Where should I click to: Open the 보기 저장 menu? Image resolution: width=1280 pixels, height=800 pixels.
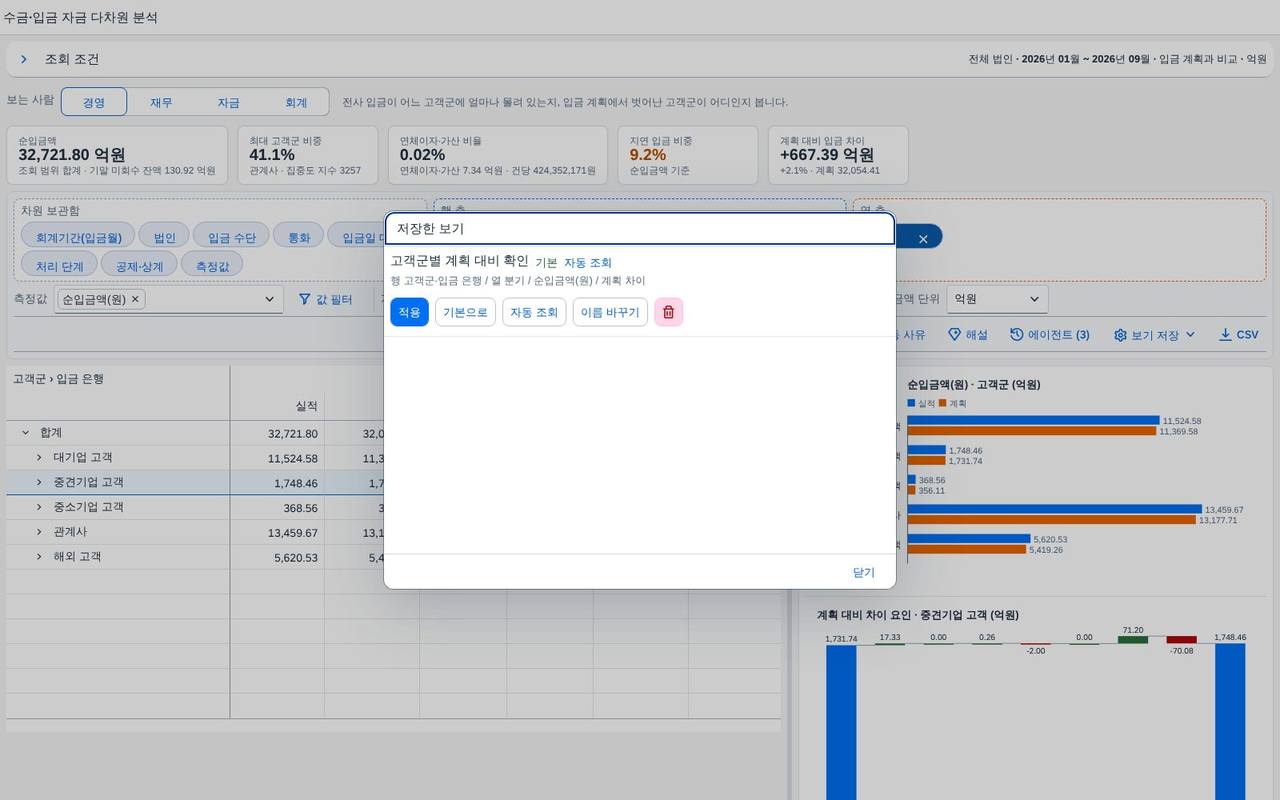(1154, 335)
